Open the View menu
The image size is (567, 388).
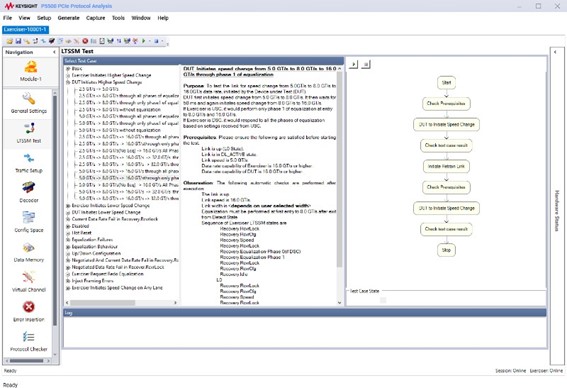point(24,18)
